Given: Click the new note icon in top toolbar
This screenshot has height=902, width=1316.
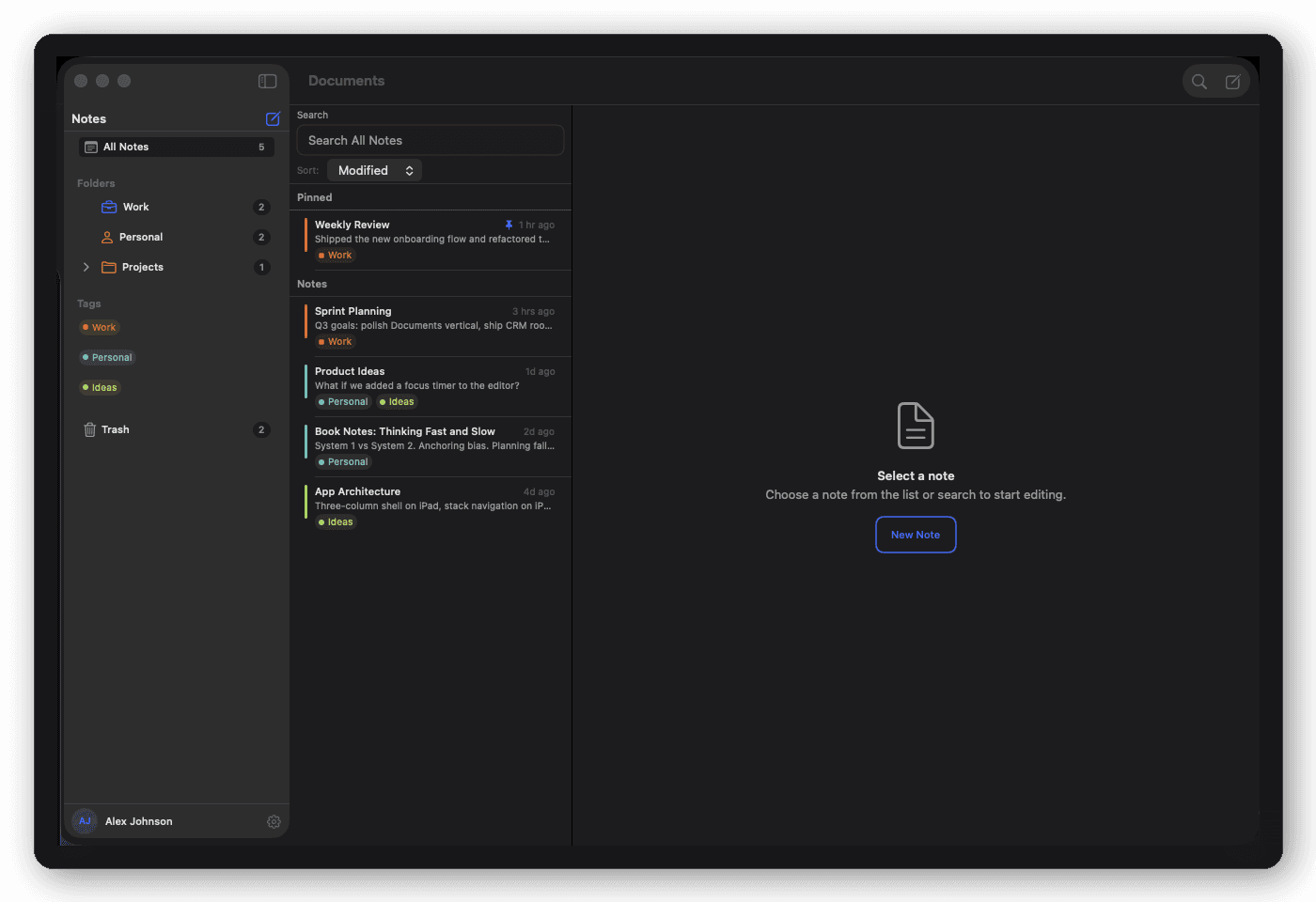Looking at the screenshot, I should pos(1232,82).
